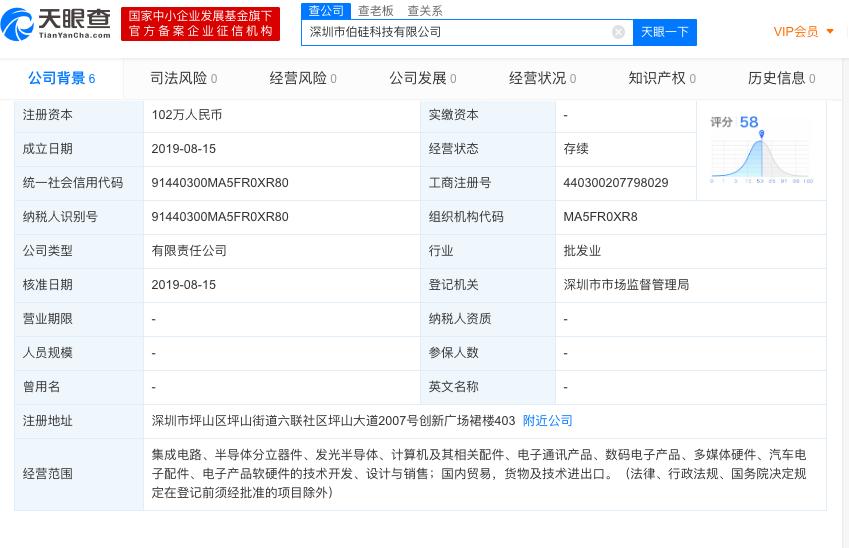Click the 参保人数 label cell
Image resolution: width=849 pixels, height=548 pixels.
488,353
